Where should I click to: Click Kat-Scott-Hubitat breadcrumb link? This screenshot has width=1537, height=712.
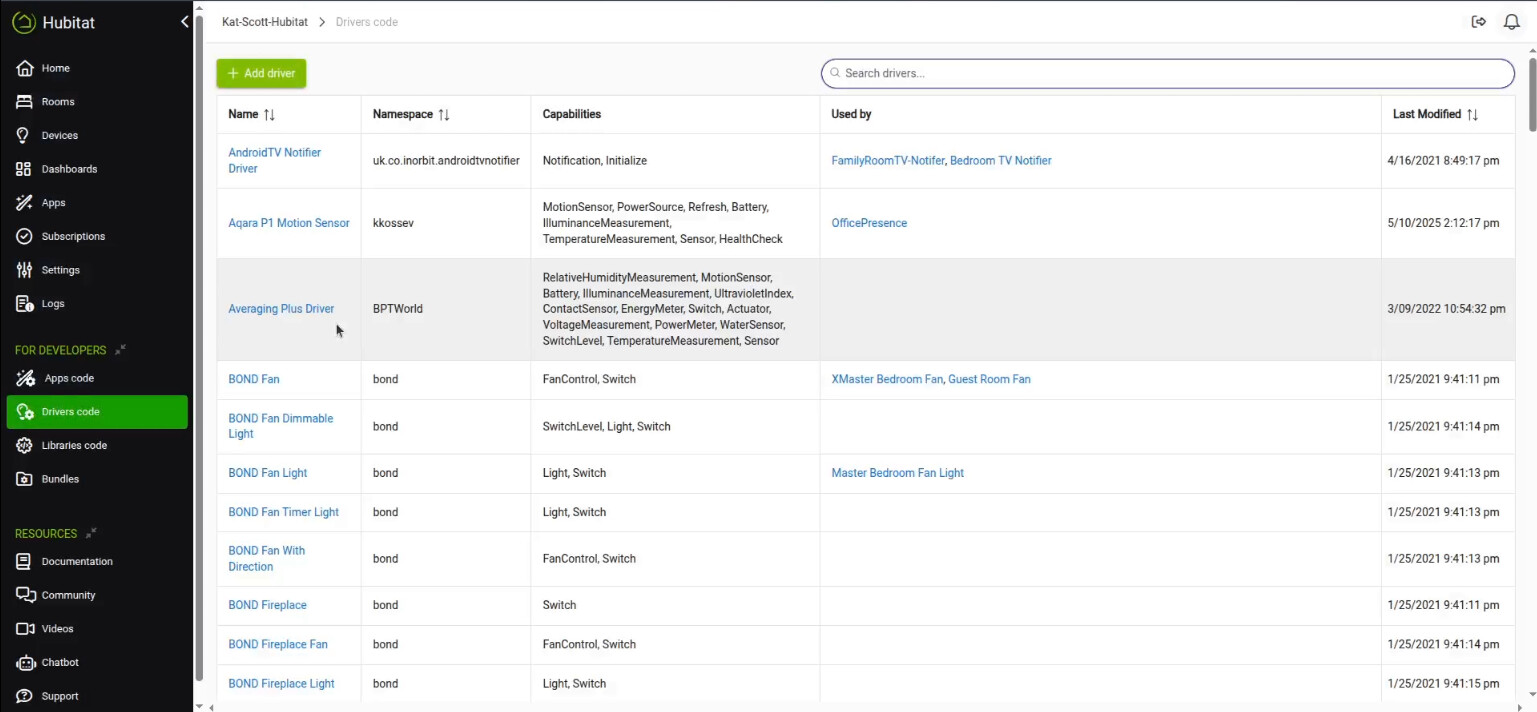[265, 22]
